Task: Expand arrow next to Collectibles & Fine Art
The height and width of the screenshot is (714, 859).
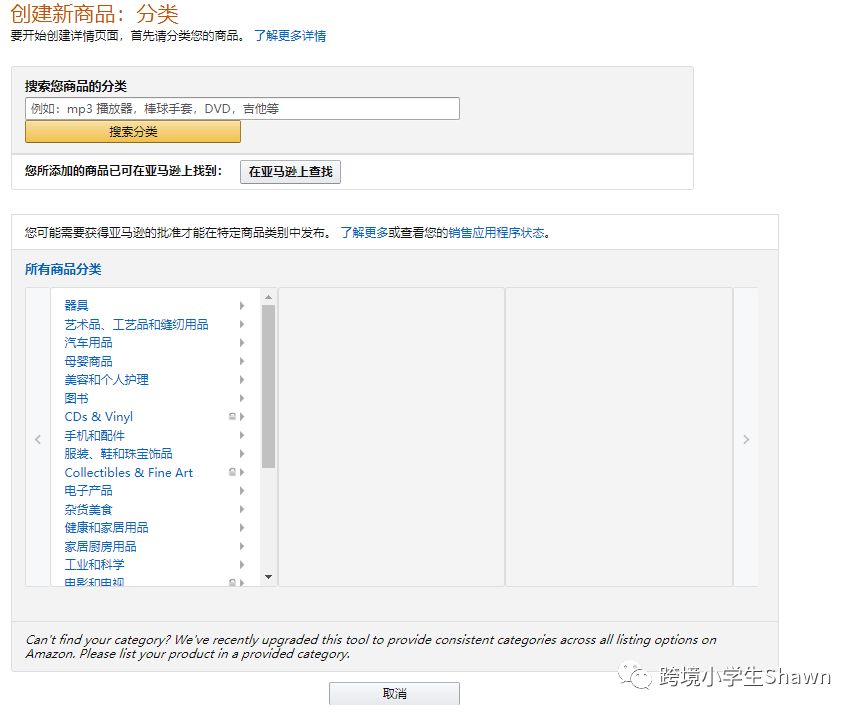Action: [x=242, y=472]
